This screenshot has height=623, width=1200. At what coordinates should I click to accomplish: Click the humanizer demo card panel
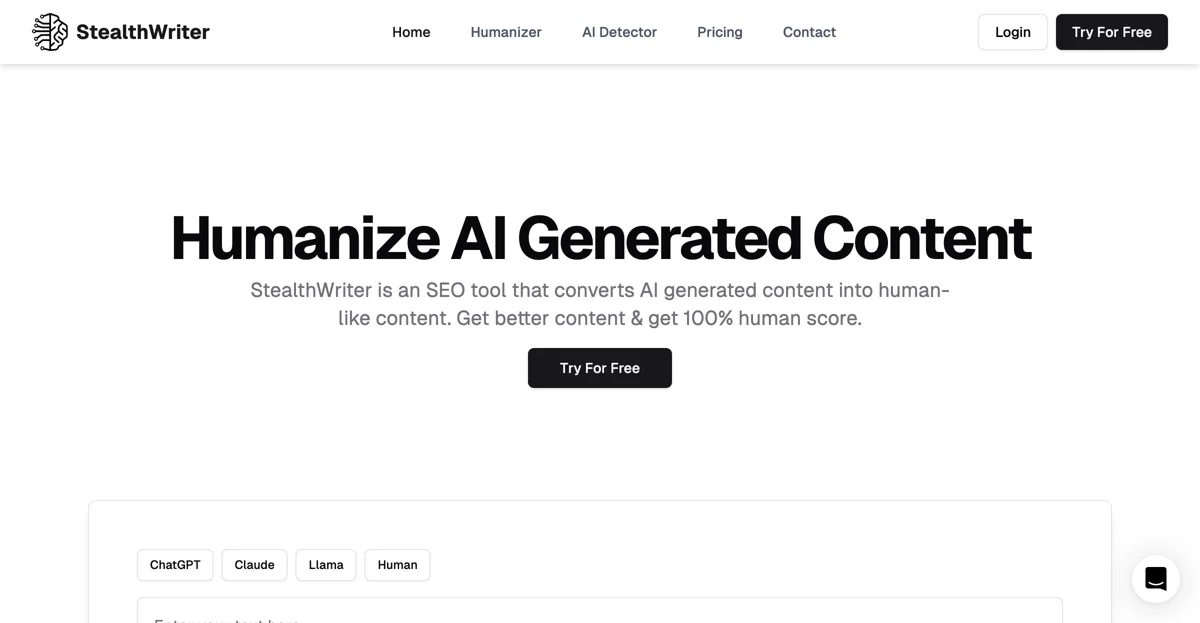[x=600, y=562]
